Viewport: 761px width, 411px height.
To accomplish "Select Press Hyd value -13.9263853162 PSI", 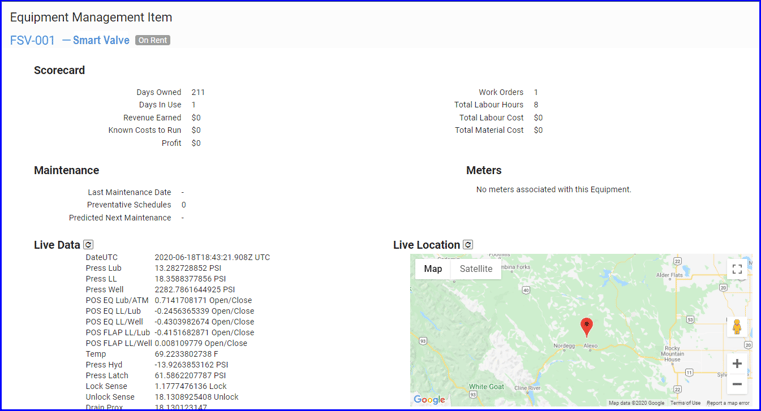I will [x=191, y=364].
